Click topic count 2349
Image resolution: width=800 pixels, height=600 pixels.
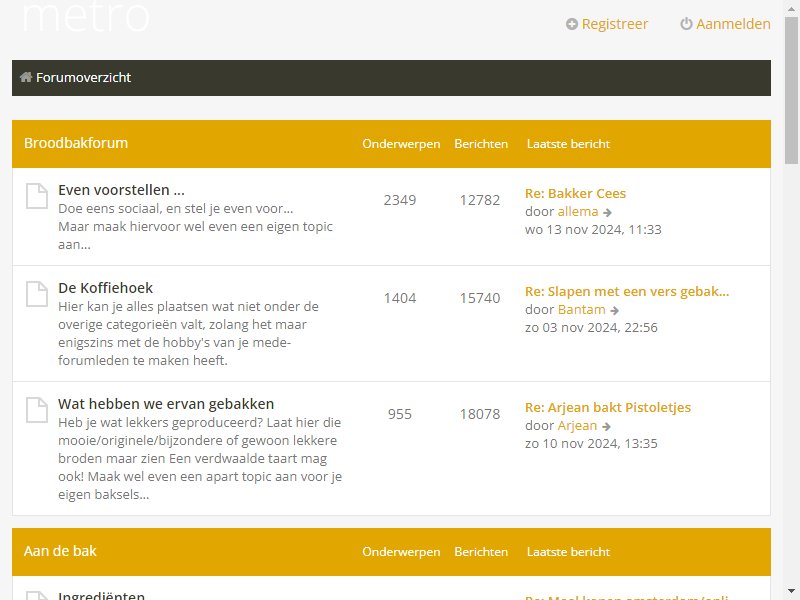coord(399,200)
